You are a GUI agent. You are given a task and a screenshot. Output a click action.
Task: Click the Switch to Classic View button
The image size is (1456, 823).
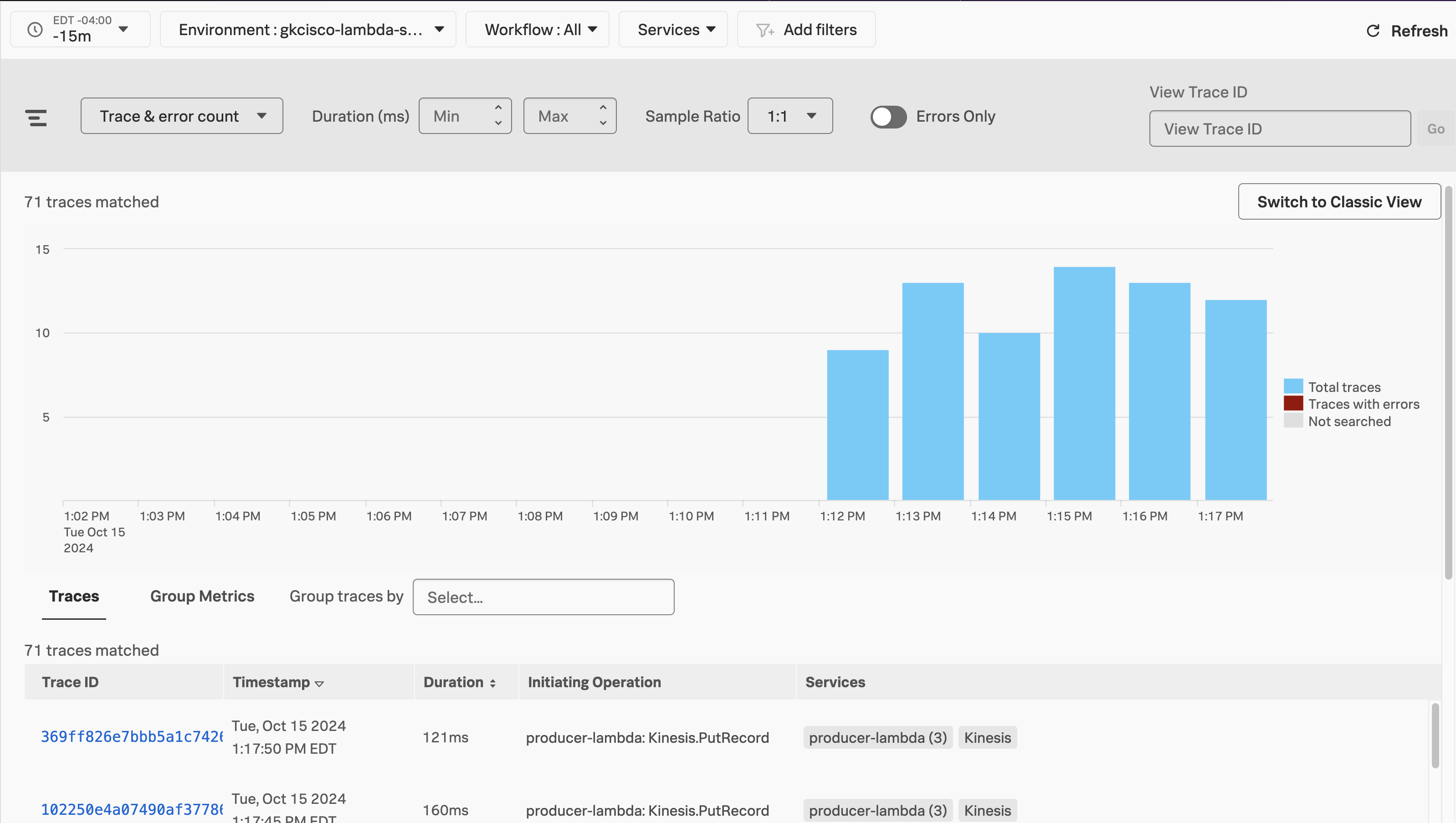click(x=1338, y=201)
